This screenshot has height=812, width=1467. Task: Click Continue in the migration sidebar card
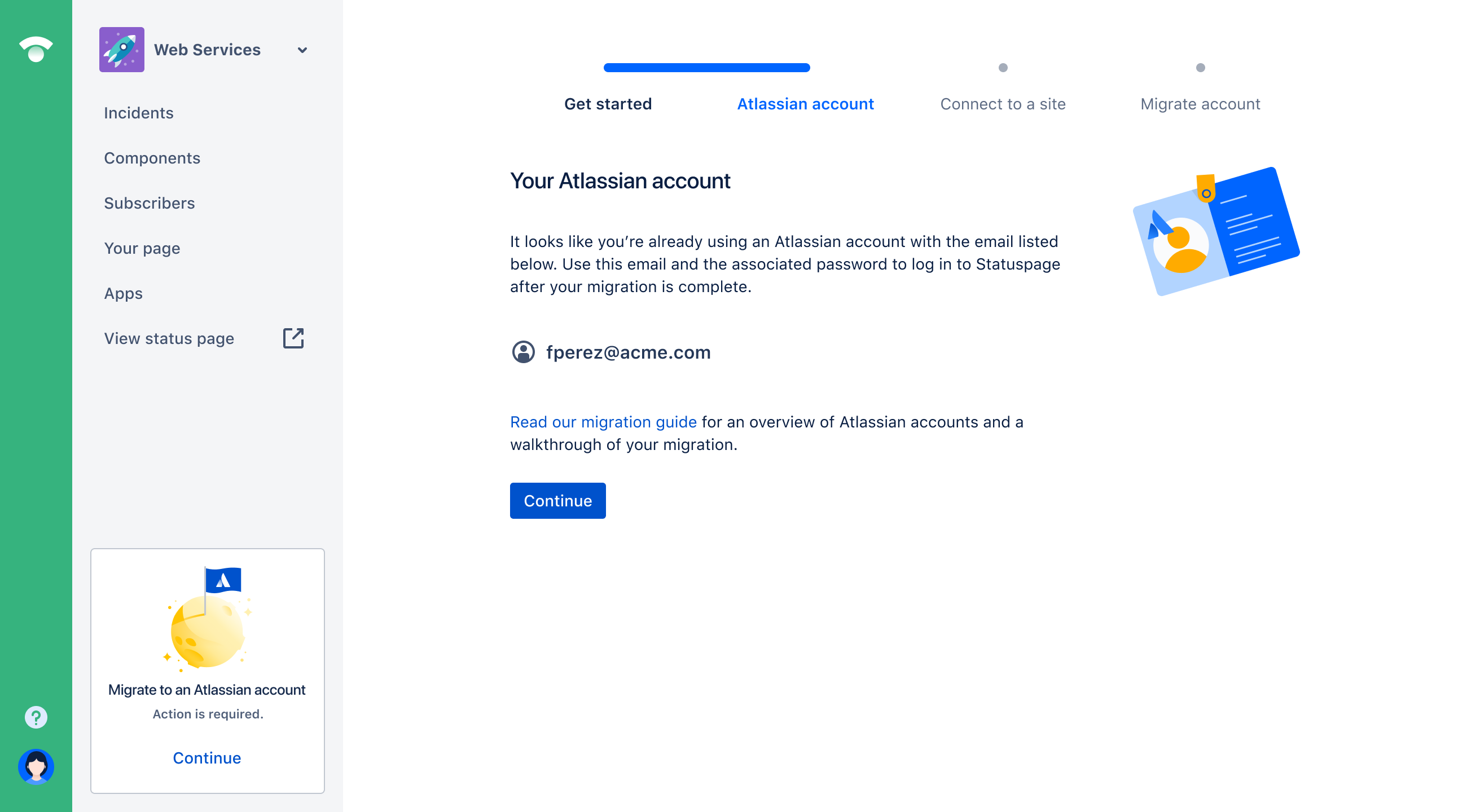click(x=207, y=757)
